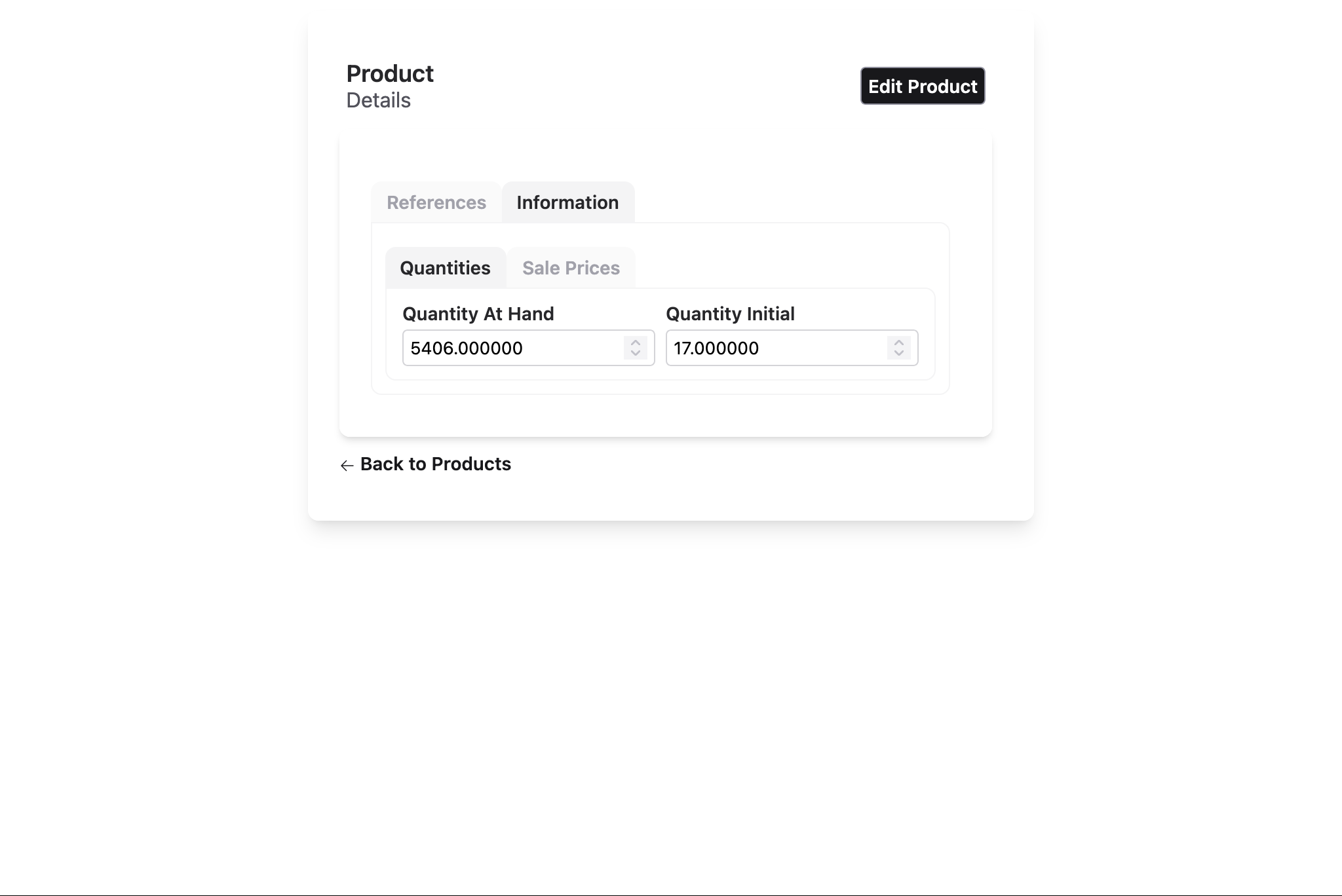Follow the Back to Products link text
This screenshot has height=896, width=1342.
[x=435, y=464]
